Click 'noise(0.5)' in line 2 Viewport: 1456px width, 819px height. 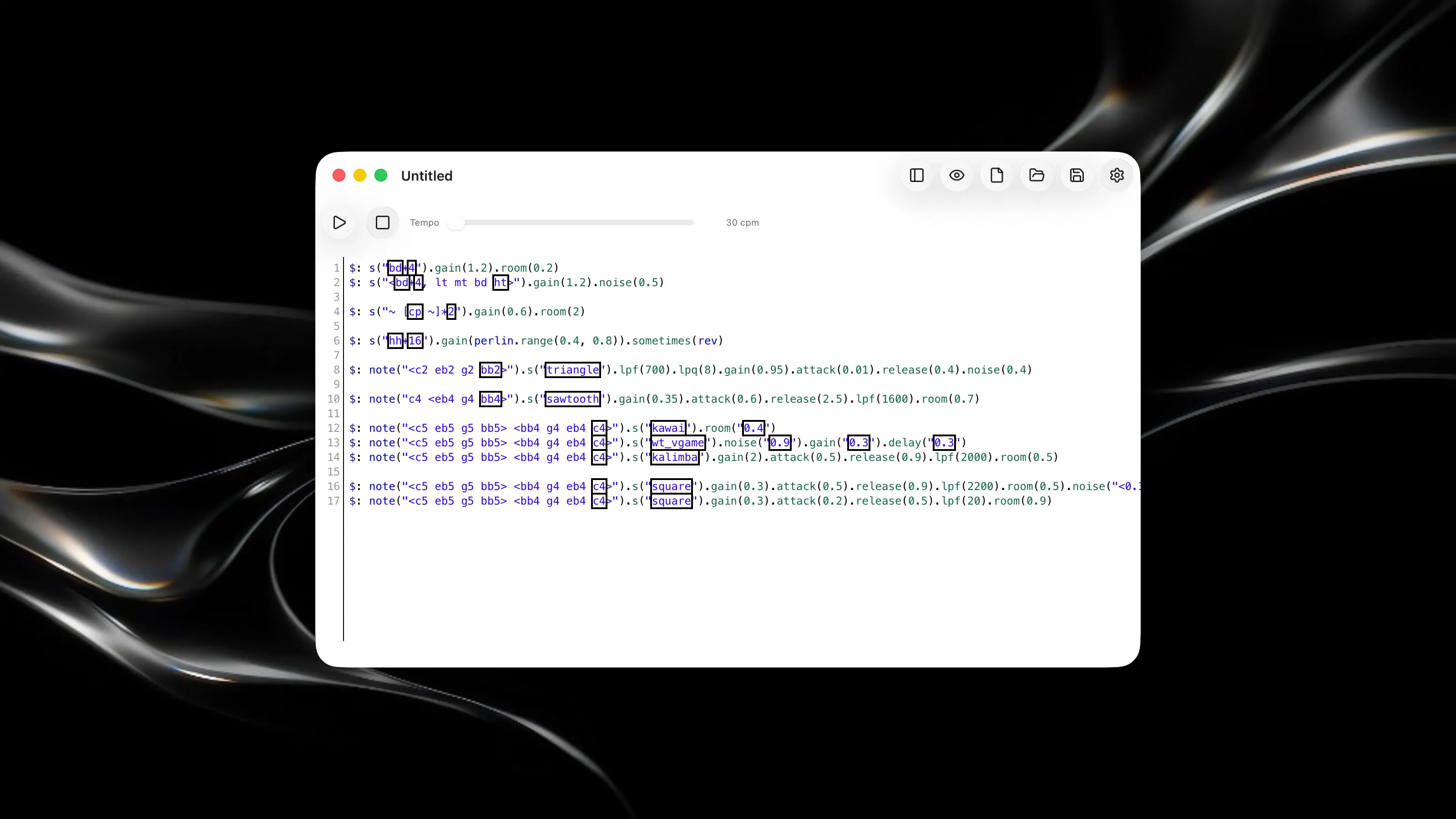coord(632,283)
